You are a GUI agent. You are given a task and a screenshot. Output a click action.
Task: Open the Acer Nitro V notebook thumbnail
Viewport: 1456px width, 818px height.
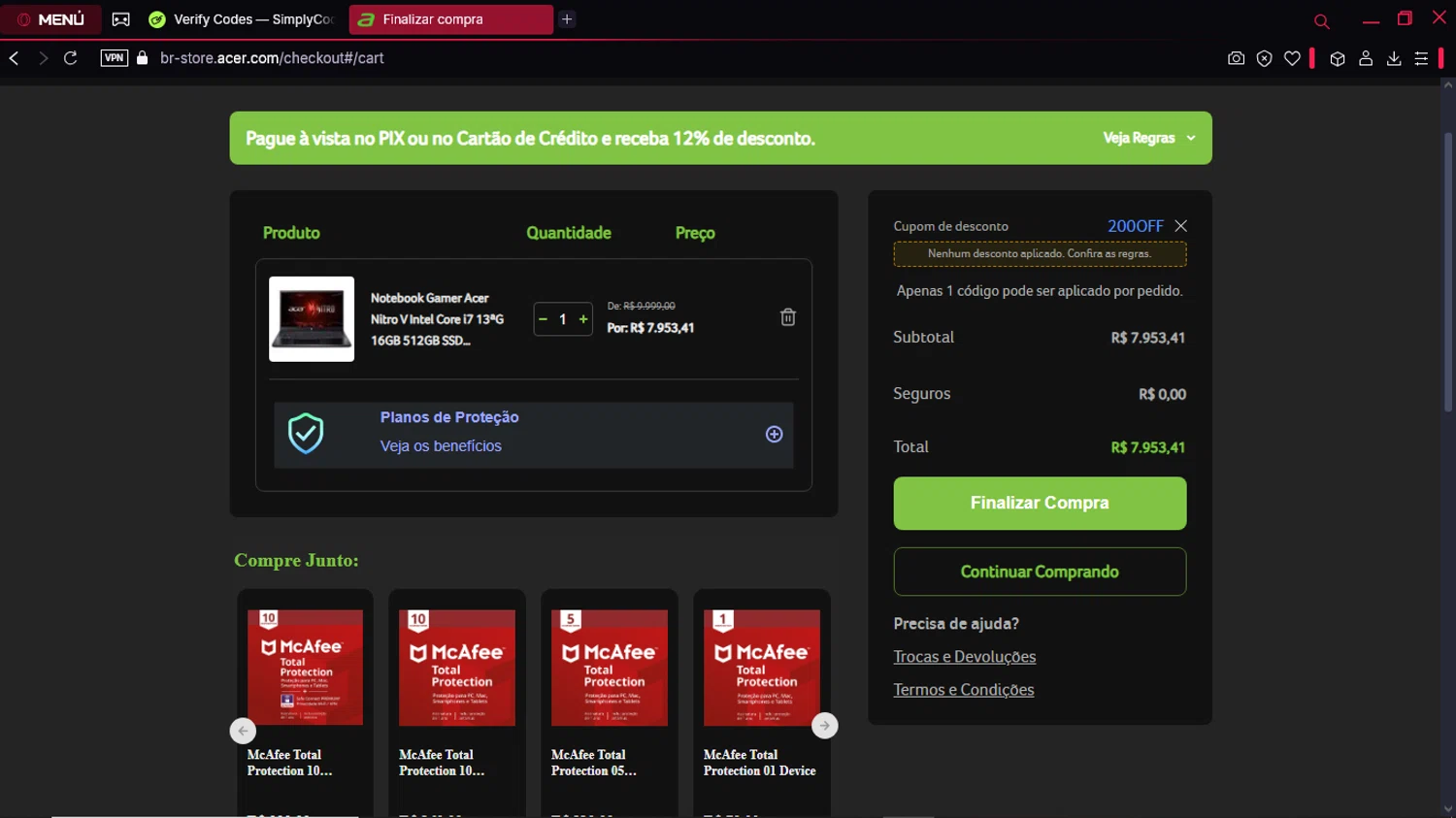tap(312, 319)
